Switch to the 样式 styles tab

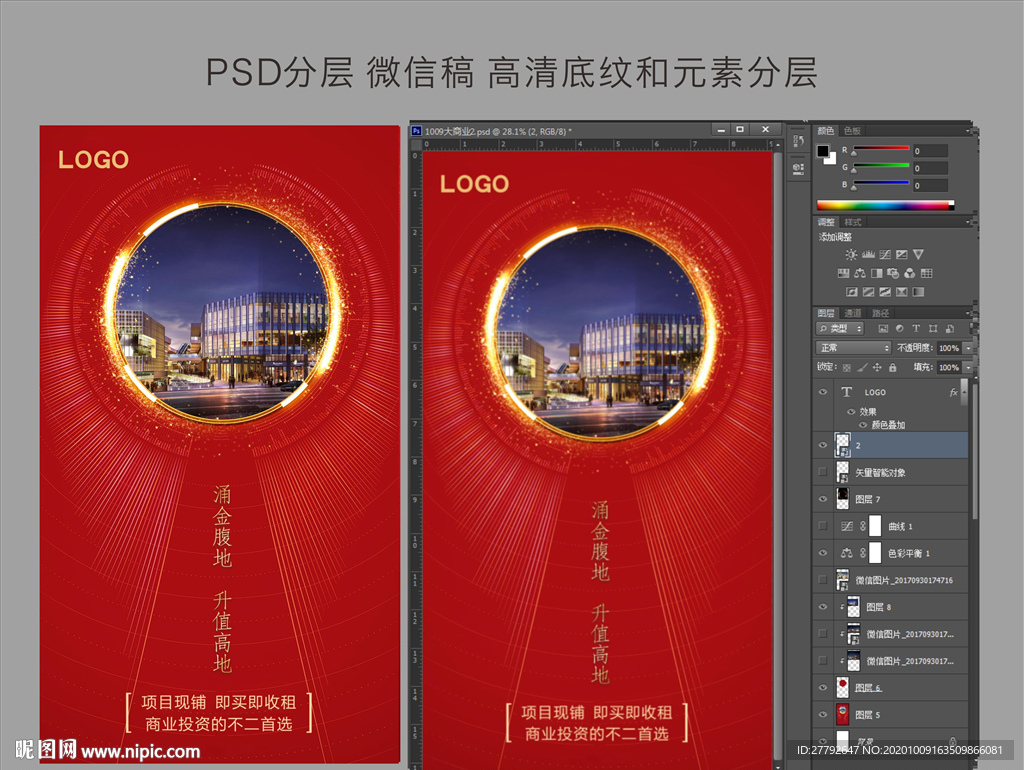coord(852,223)
